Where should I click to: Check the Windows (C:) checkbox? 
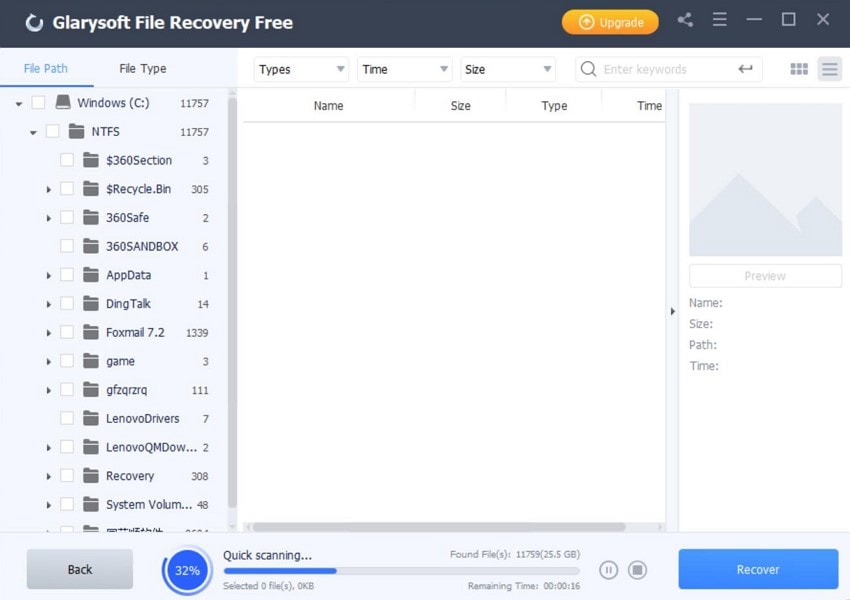38,102
